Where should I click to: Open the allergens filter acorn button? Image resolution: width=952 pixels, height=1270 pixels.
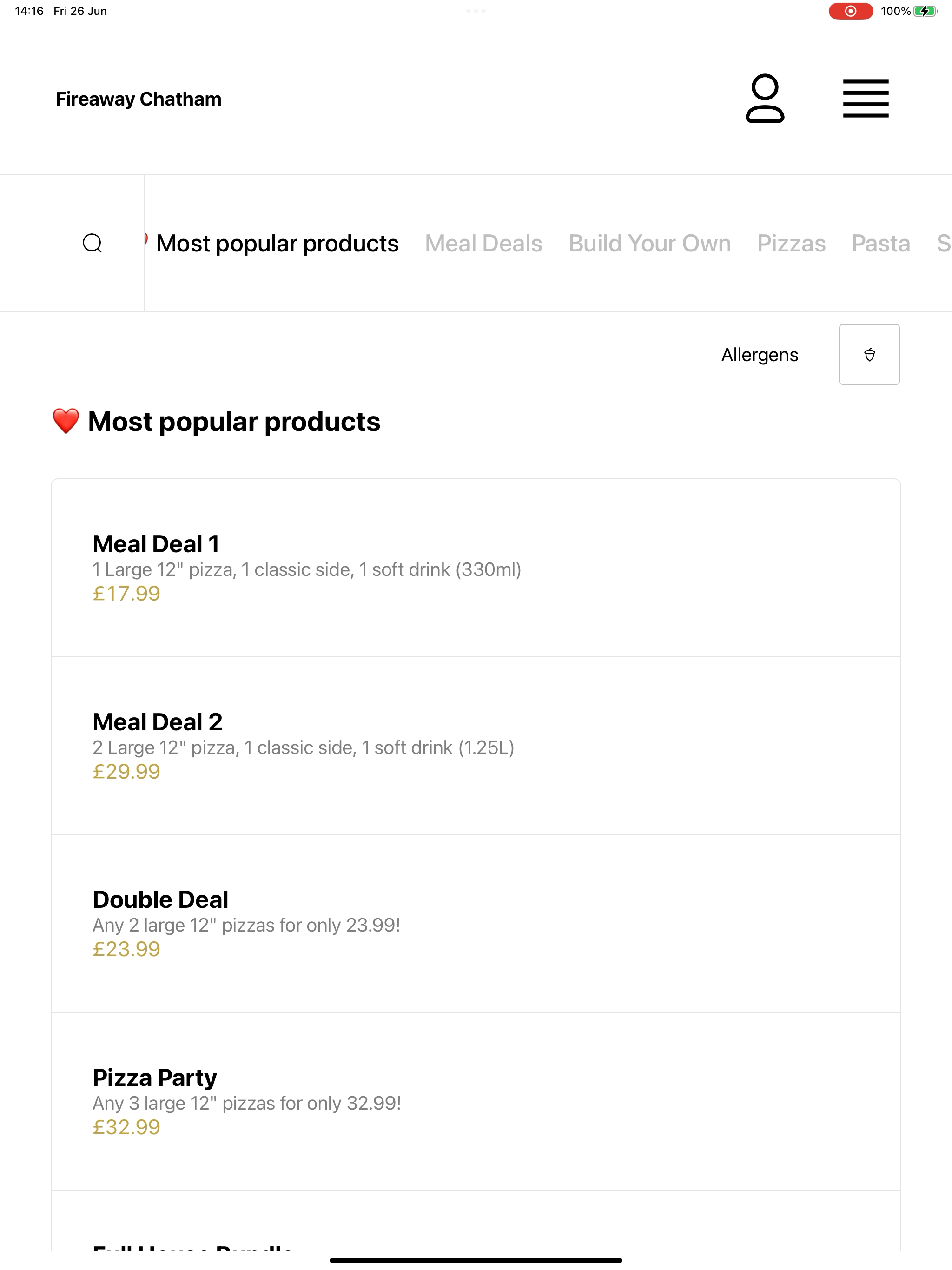(x=869, y=354)
